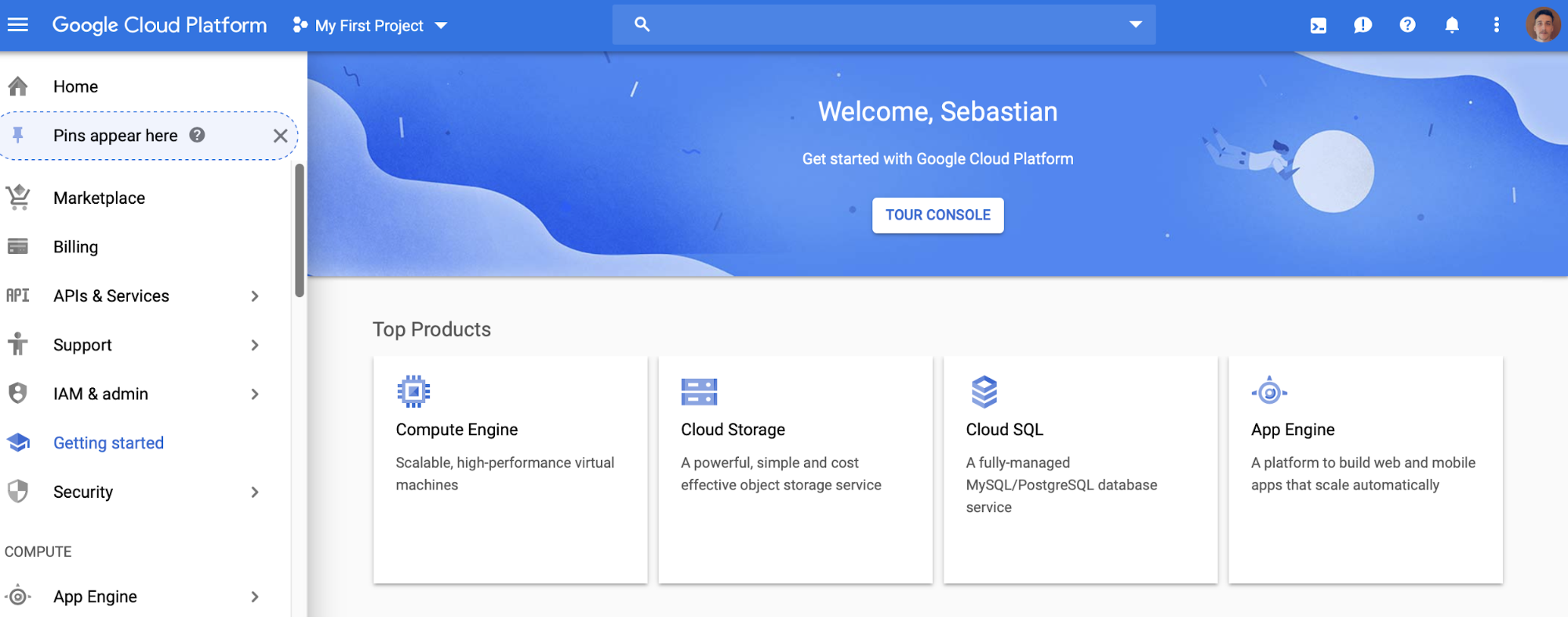Viewport: 1568px width, 617px height.
Task: Expand the search bar dropdown arrow
Action: coord(1135,24)
